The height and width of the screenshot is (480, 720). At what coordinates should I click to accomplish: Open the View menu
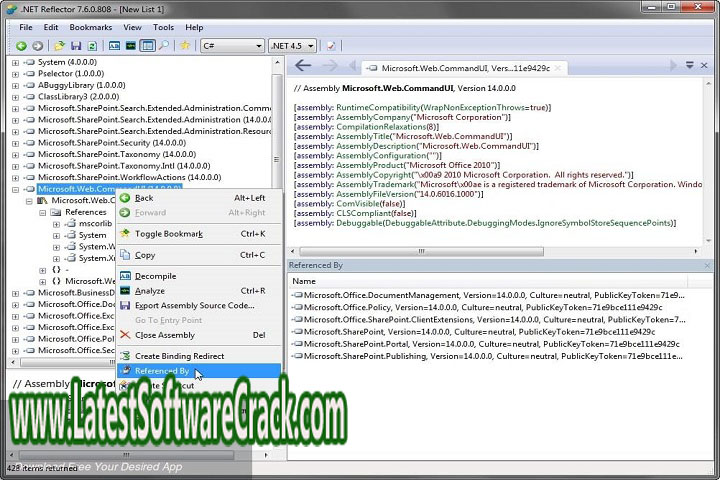click(132, 28)
